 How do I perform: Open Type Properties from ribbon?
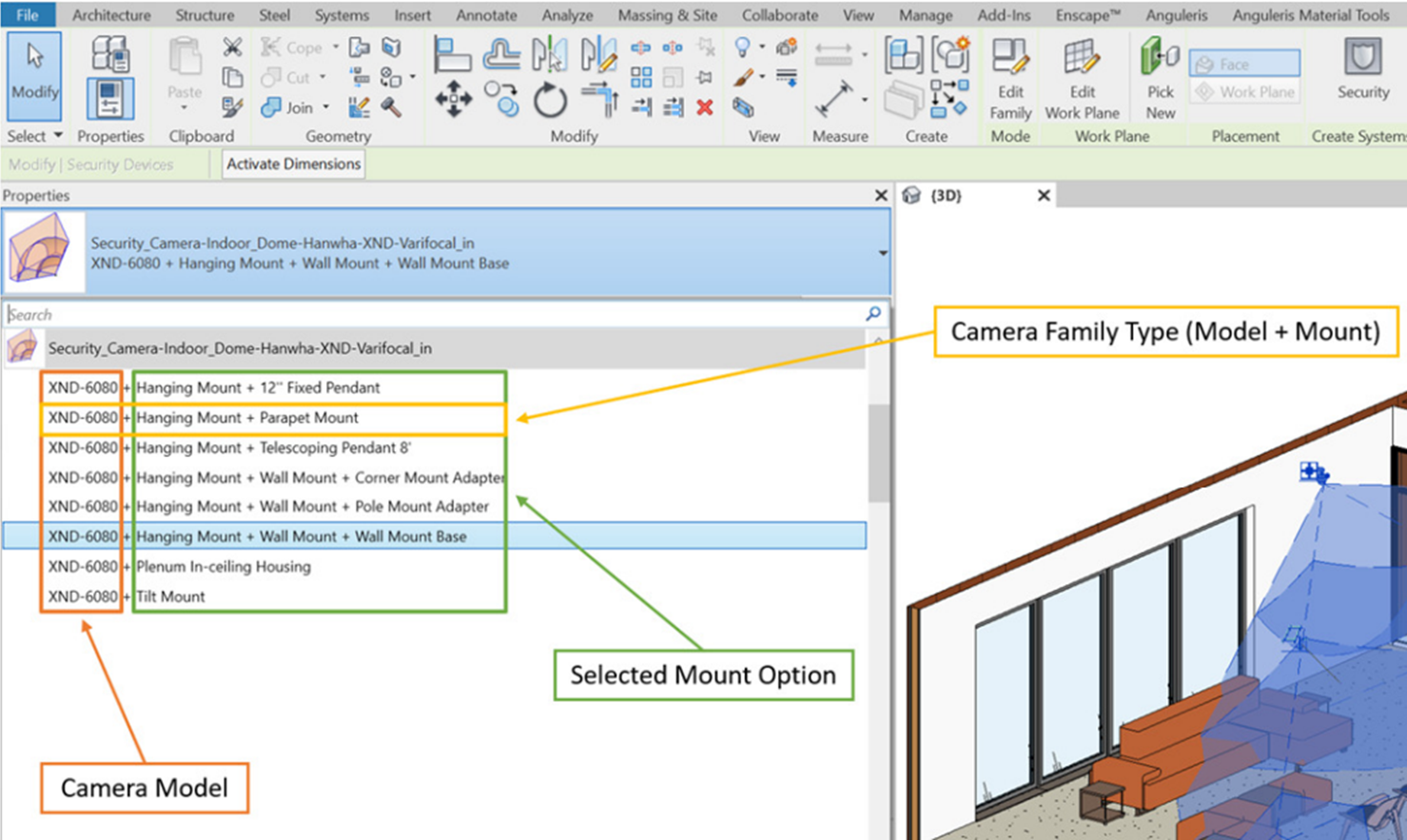pyautogui.click(x=110, y=55)
